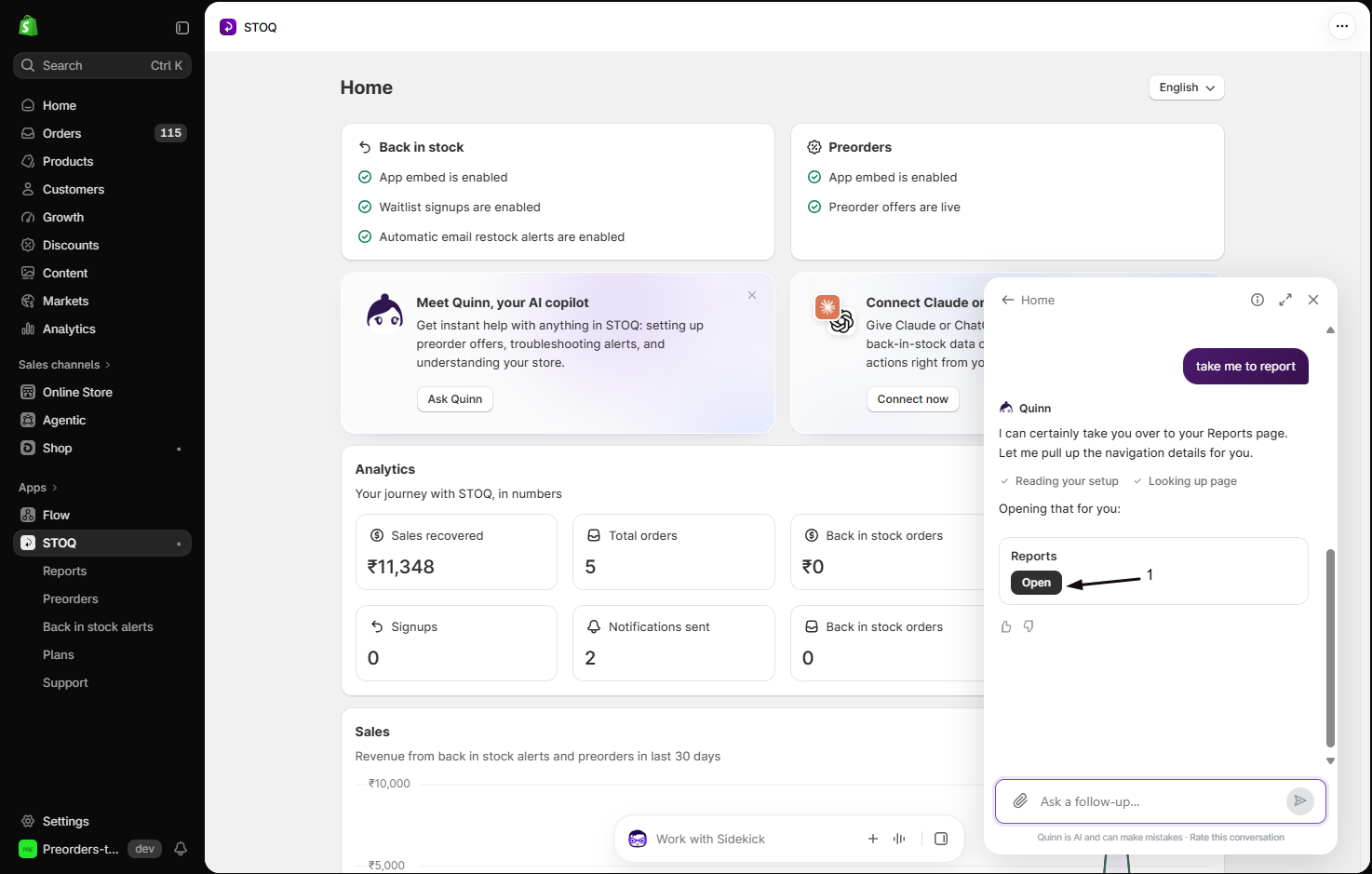
Task: Expand the Sales channels section
Action: point(64,365)
